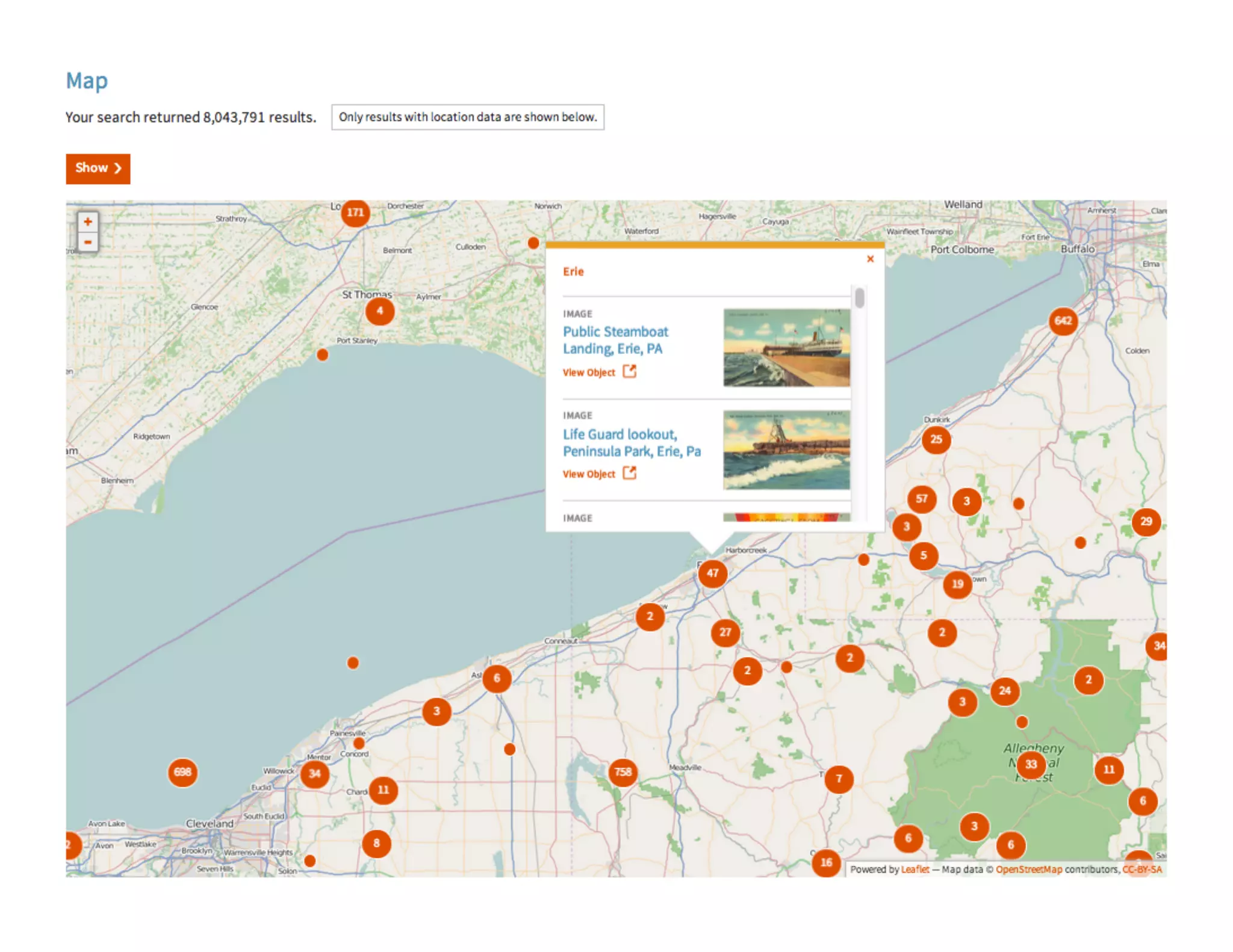Image resolution: width=1233 pixels, height=952 pixels.
Task: Open the 171 cluster marker at top
Action: (x=355, y=212)
